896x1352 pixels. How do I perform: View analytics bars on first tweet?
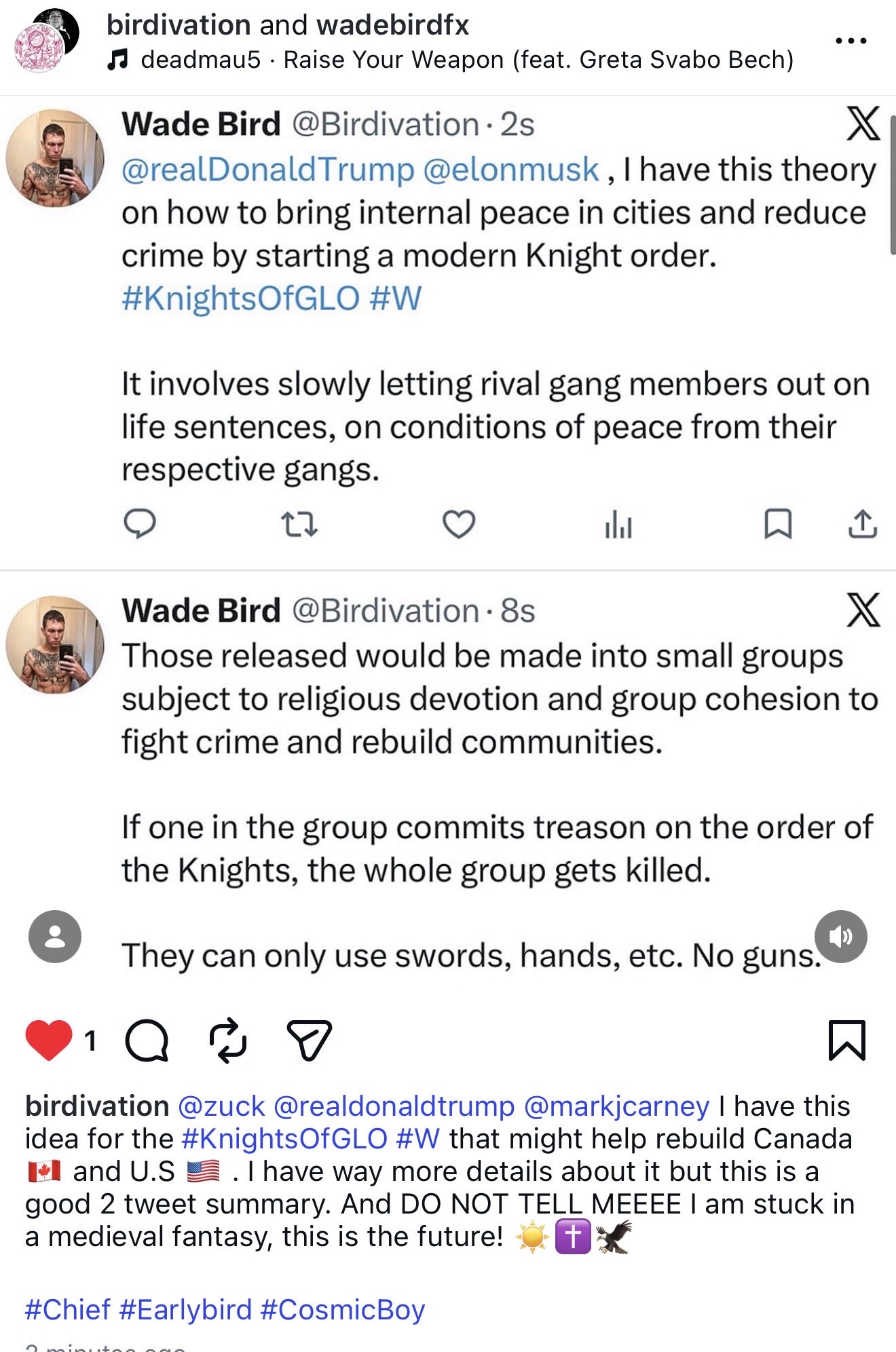click(x=618, y=525)
